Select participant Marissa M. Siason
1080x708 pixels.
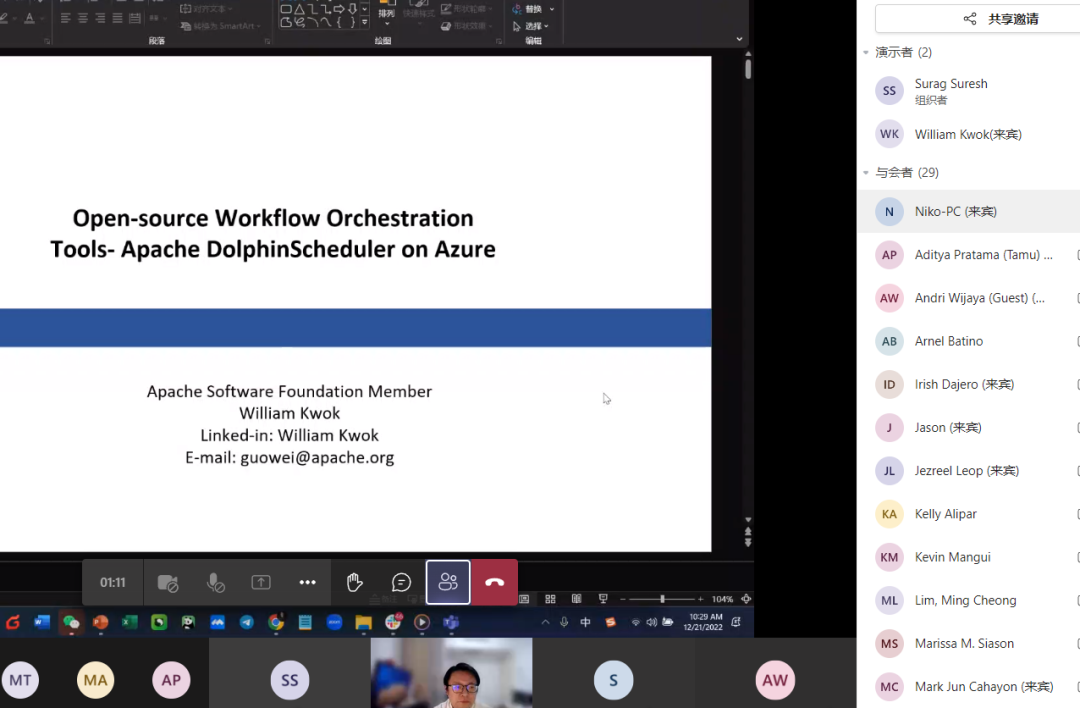point(968,643)
